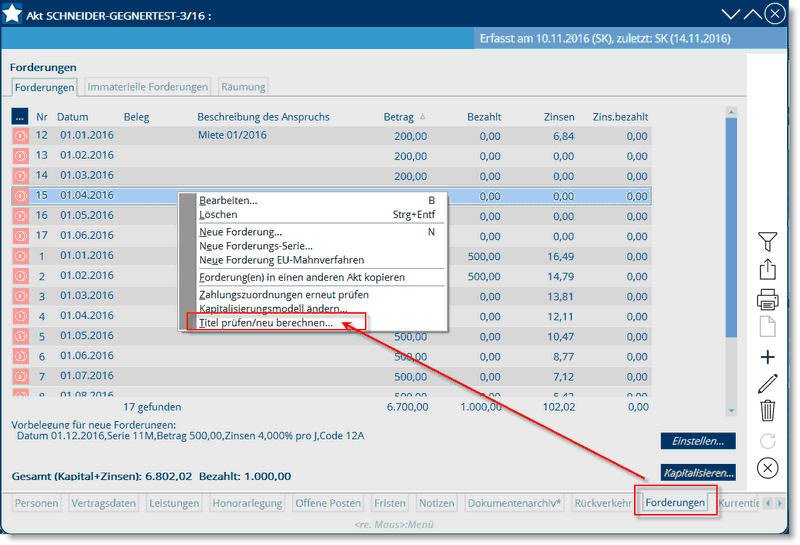Click the trash delete icon

(x=767, y=410)
